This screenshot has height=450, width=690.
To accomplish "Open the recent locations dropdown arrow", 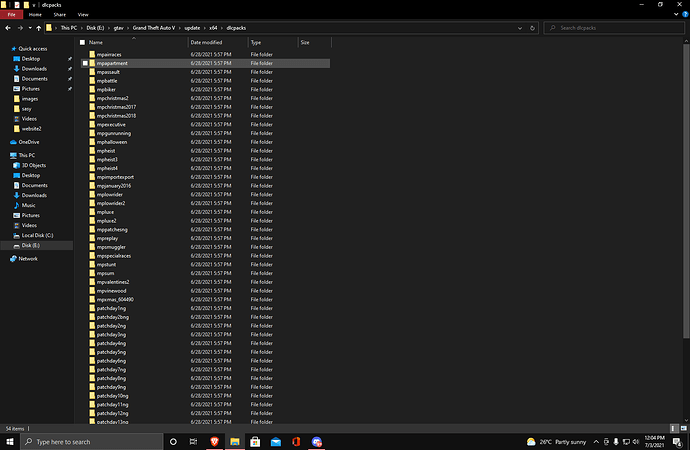I will click(27, 28).
